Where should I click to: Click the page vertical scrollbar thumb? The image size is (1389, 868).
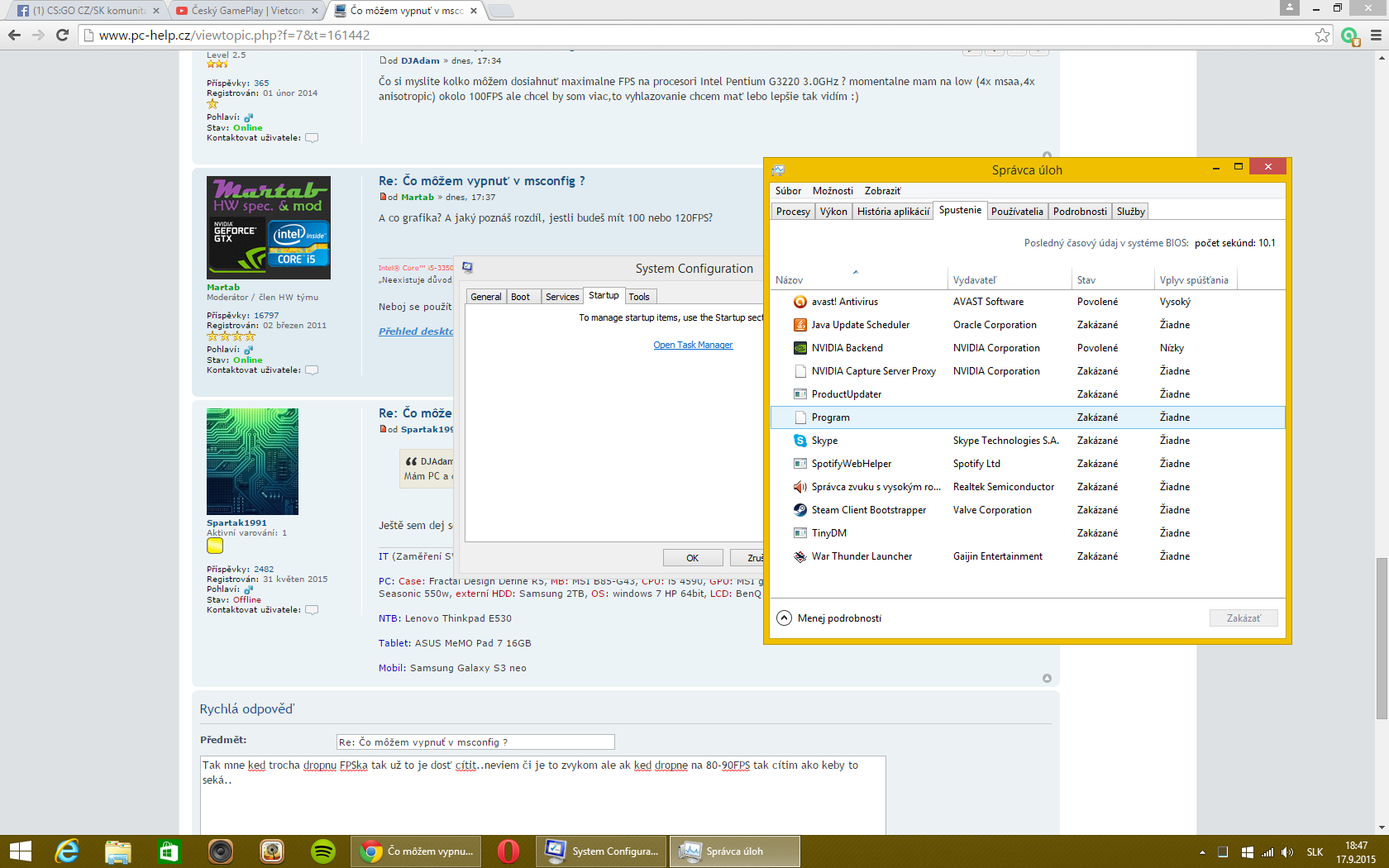tap(1382, 638)
